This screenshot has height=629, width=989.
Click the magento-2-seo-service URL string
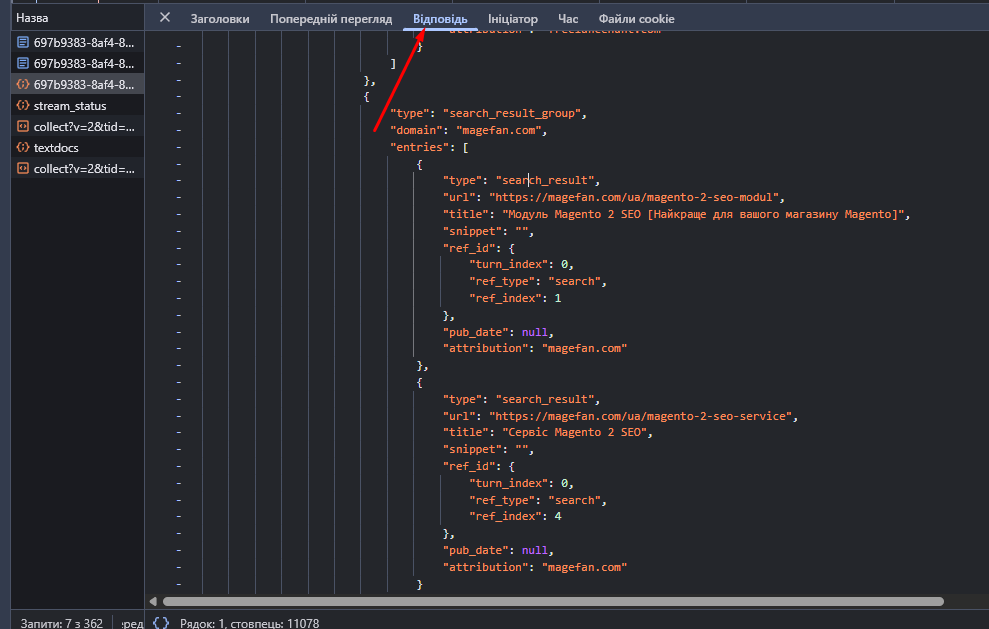click(x=642, y=416)
